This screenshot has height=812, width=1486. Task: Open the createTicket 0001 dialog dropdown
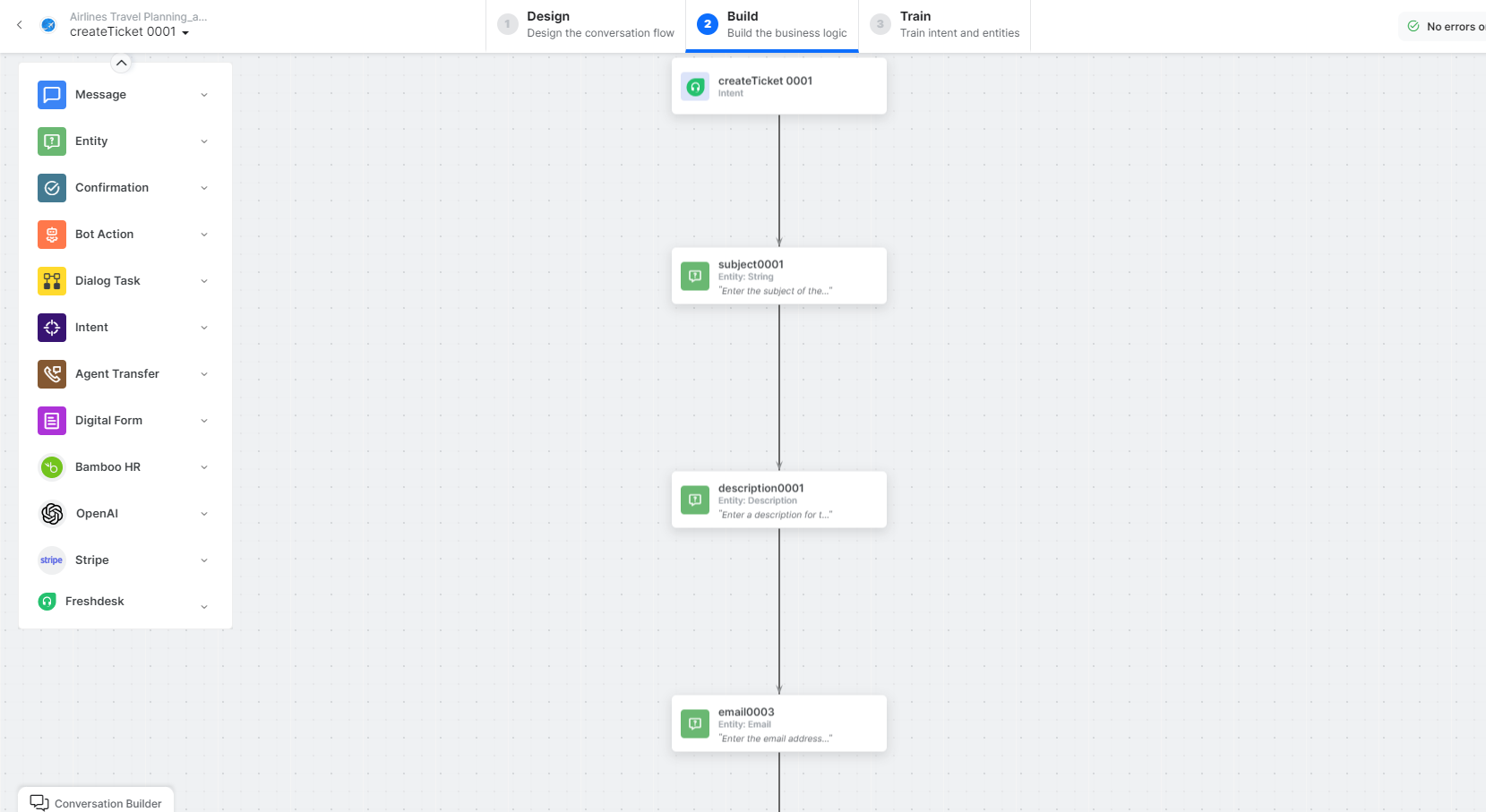point(185,33)
